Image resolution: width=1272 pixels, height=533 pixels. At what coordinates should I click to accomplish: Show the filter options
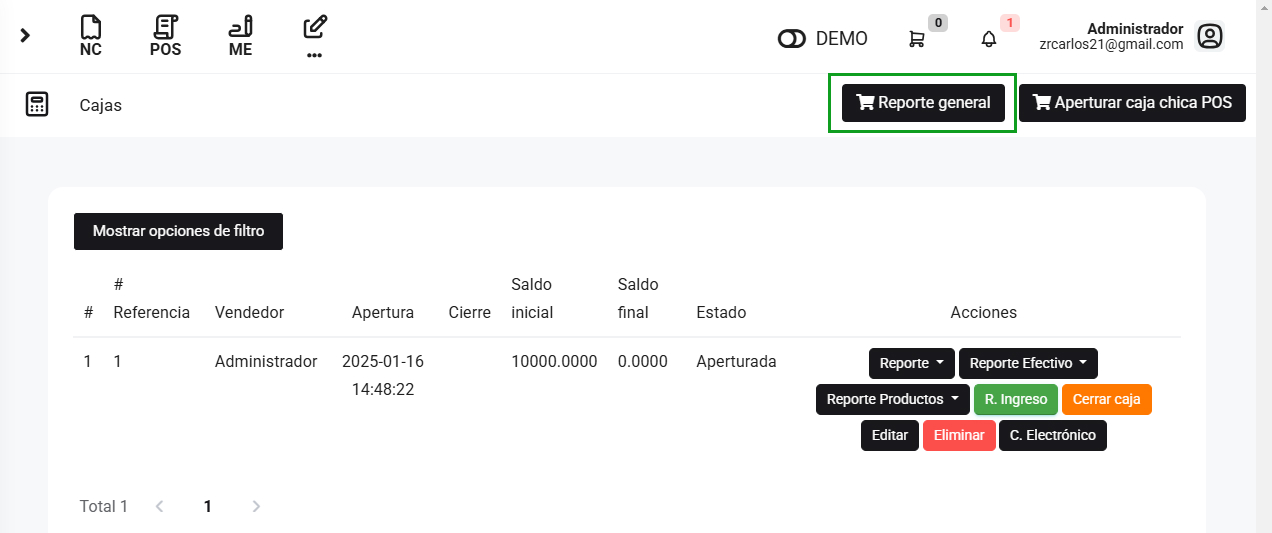pyautogui.click(x=178, y=231)
